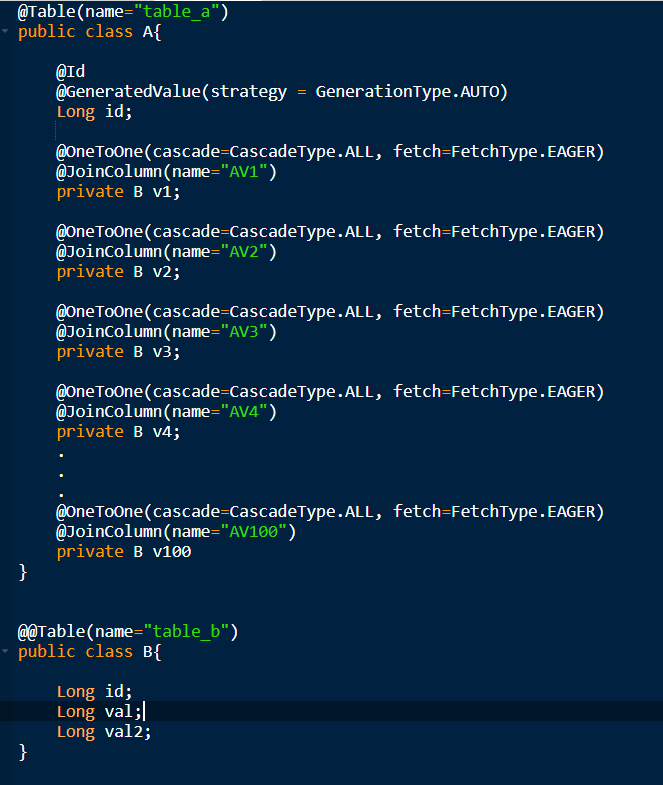Click the "table_b" string literal
Viewport: 663px width, 785px height.
click(x=186, y=632)
